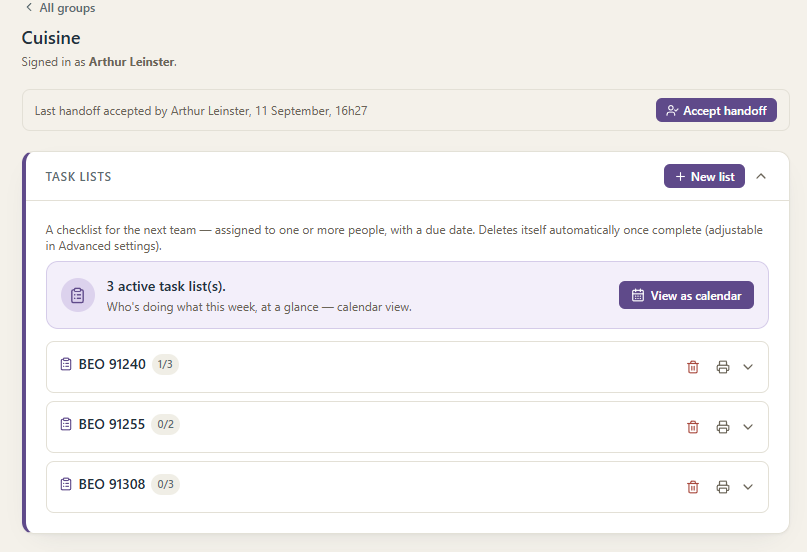Expand the BEO 91240 task list
This screenshot has width=807, height=552.
click(x=748, y=367)
